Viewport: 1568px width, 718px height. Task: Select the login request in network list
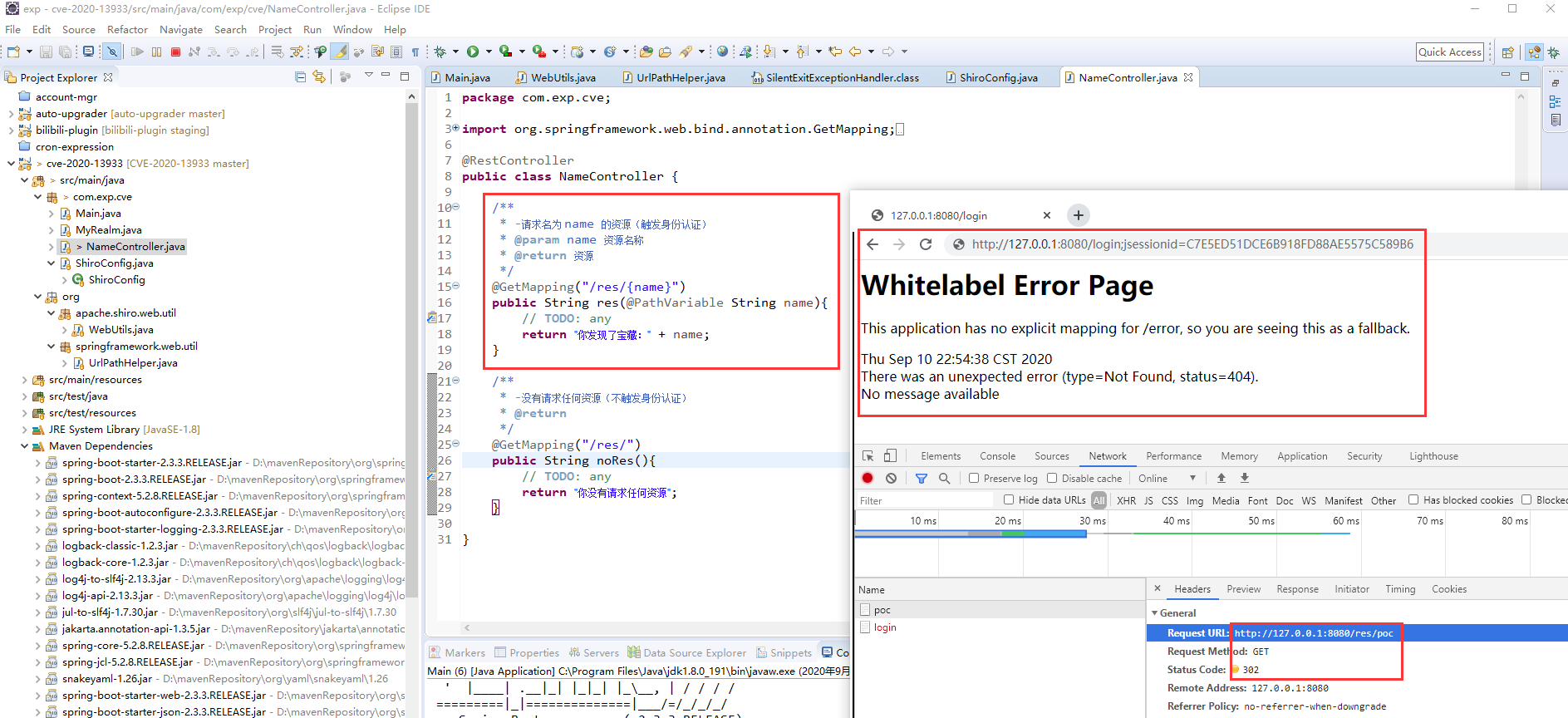pos(885,627)
